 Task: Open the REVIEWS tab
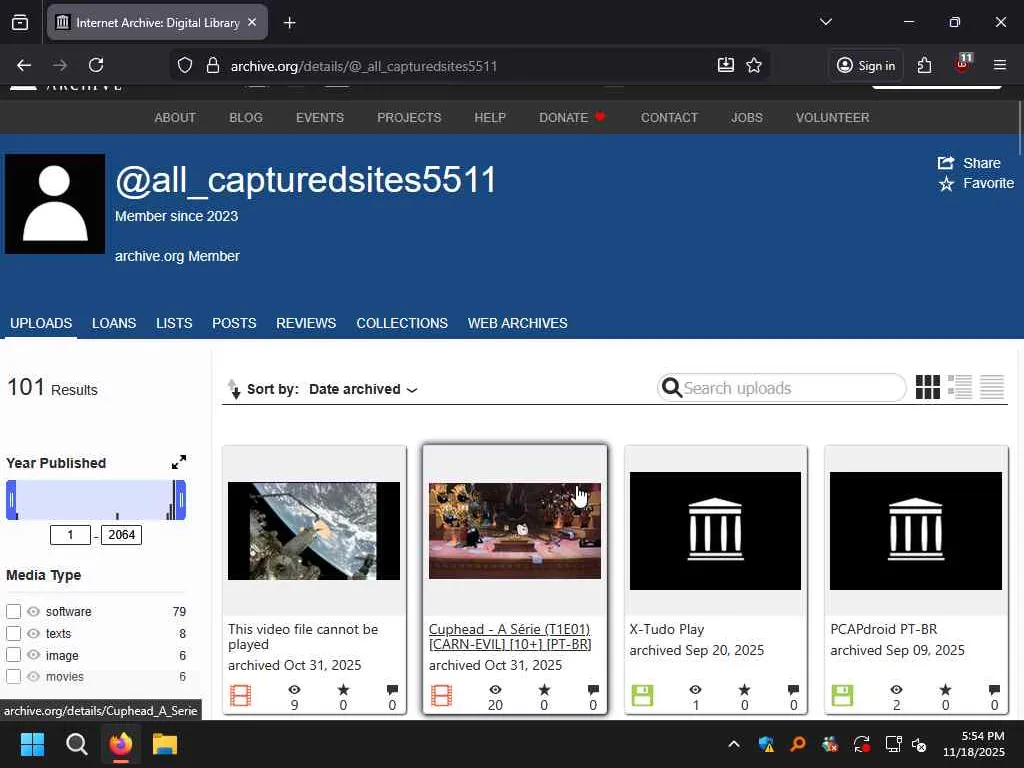click(x=306, y=323)
